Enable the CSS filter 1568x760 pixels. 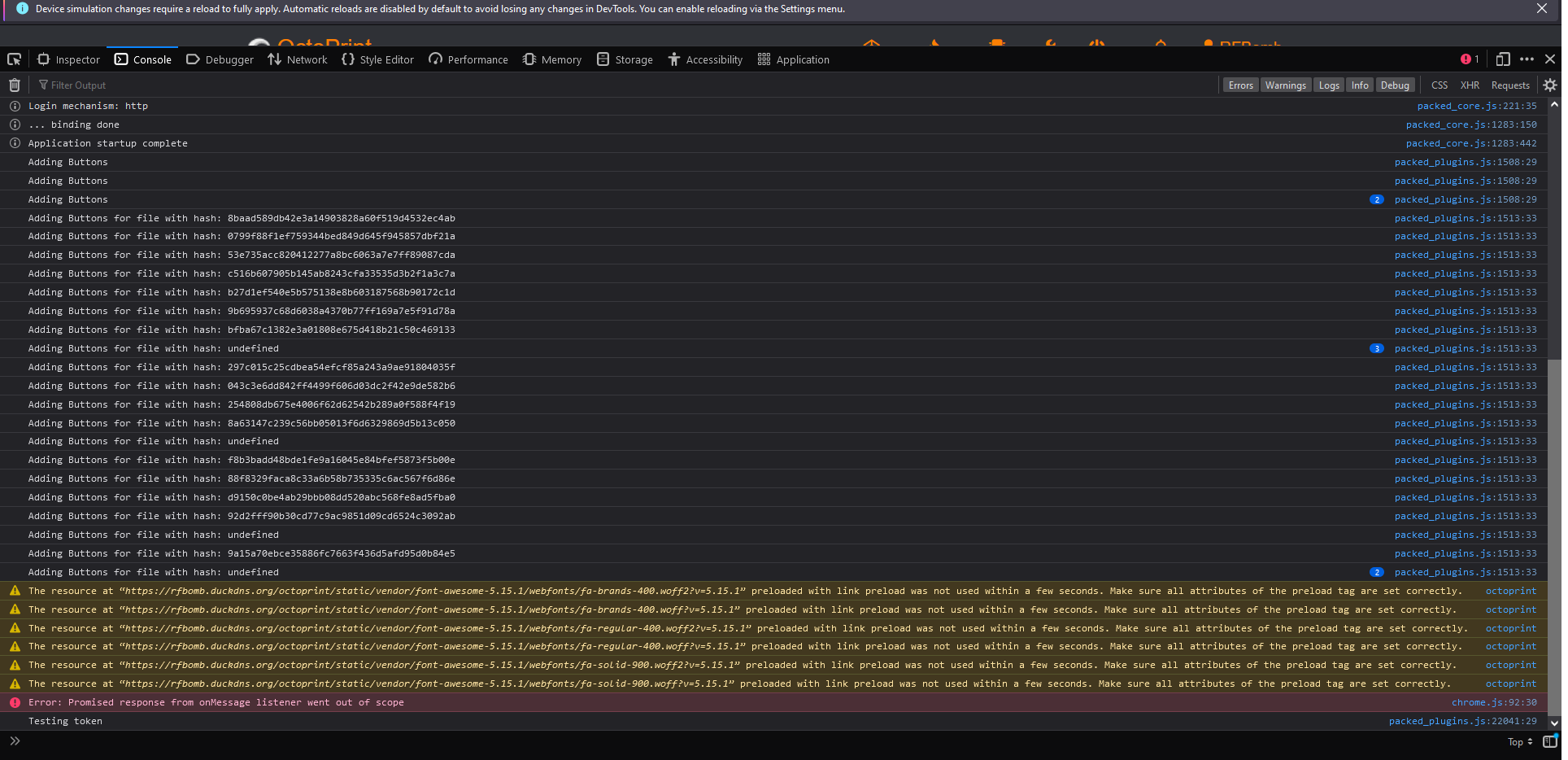[1440, 85]
